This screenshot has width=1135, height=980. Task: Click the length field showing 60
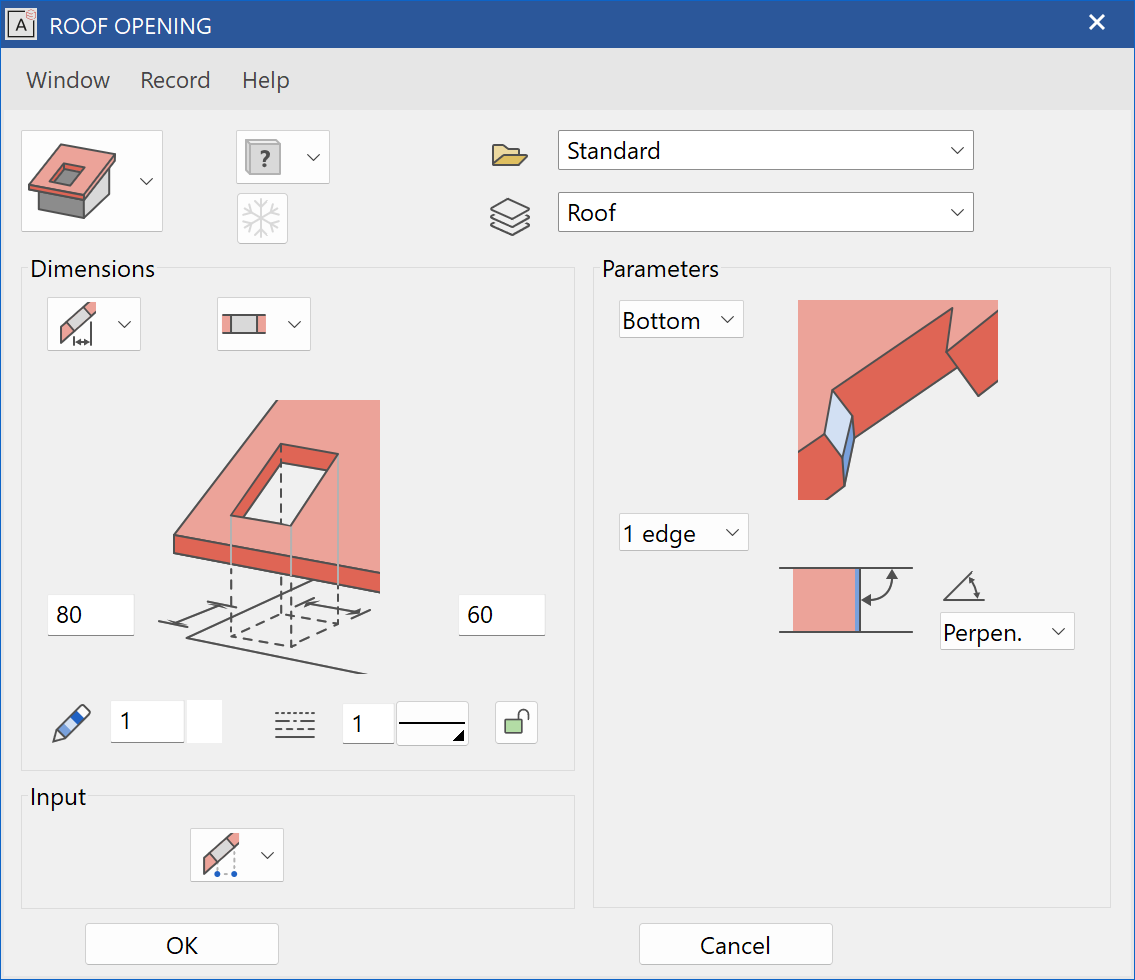pos(502,614)
